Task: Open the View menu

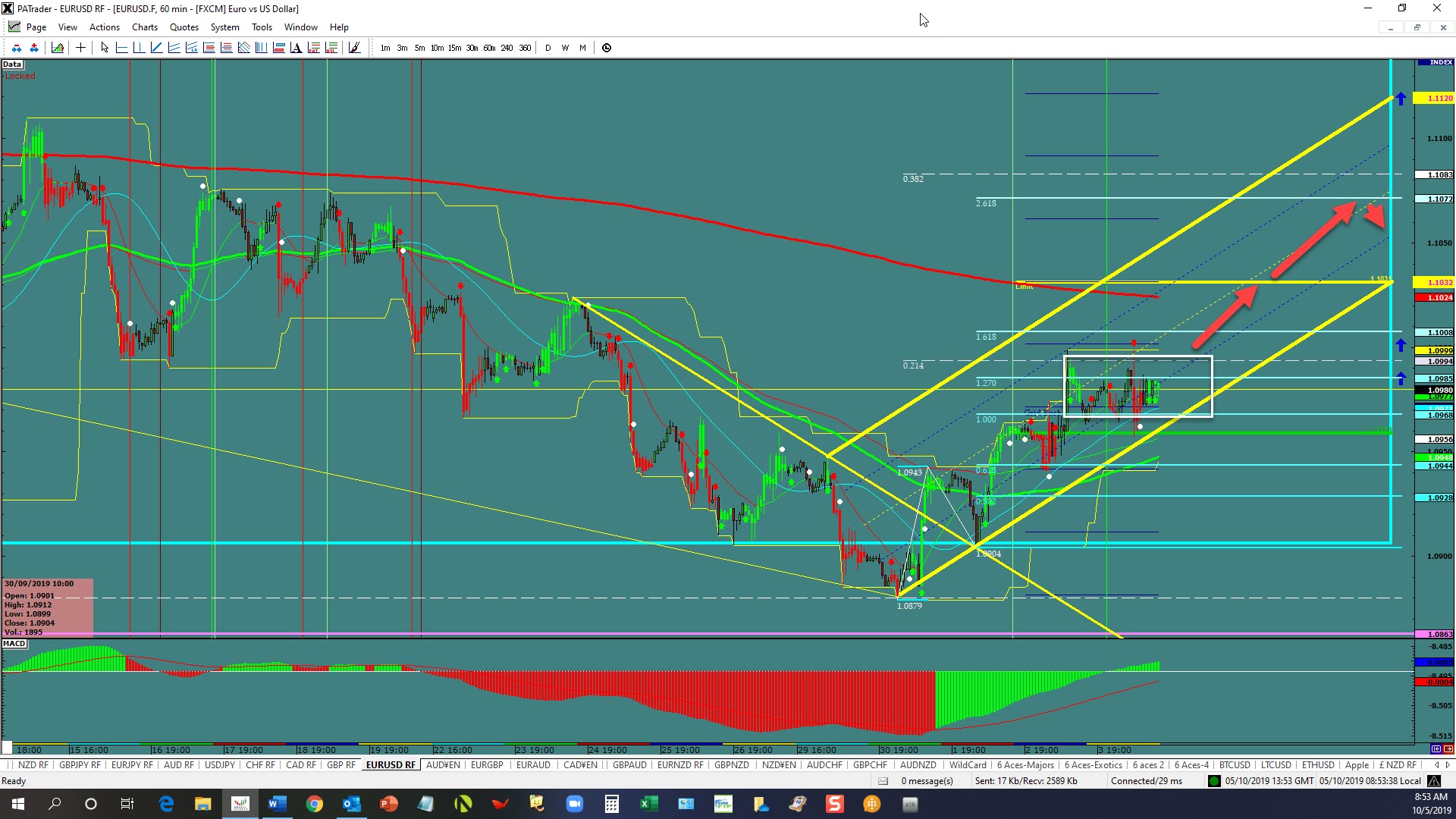Action: [x=67, y=27]
